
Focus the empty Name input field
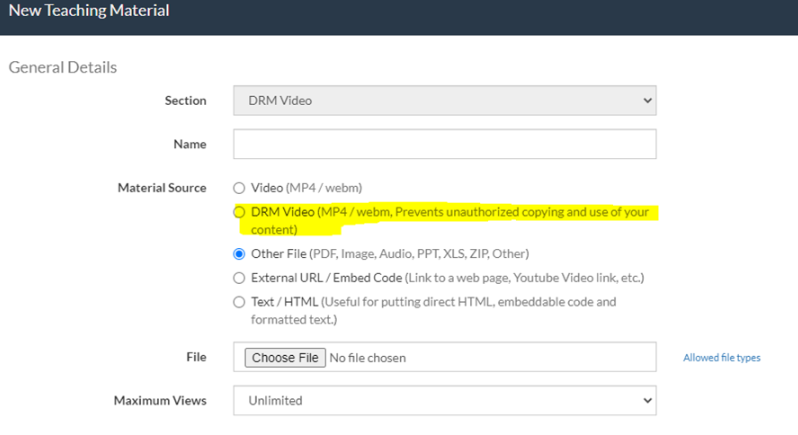pyautogui.click(x=445, y=144)
